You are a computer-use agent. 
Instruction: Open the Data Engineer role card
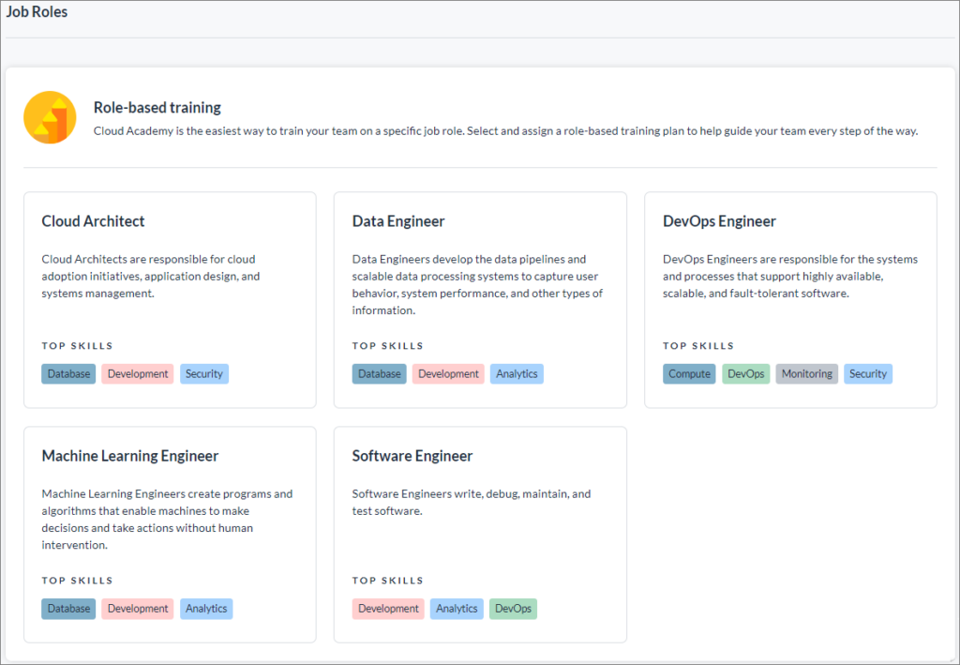coord(480,300)
